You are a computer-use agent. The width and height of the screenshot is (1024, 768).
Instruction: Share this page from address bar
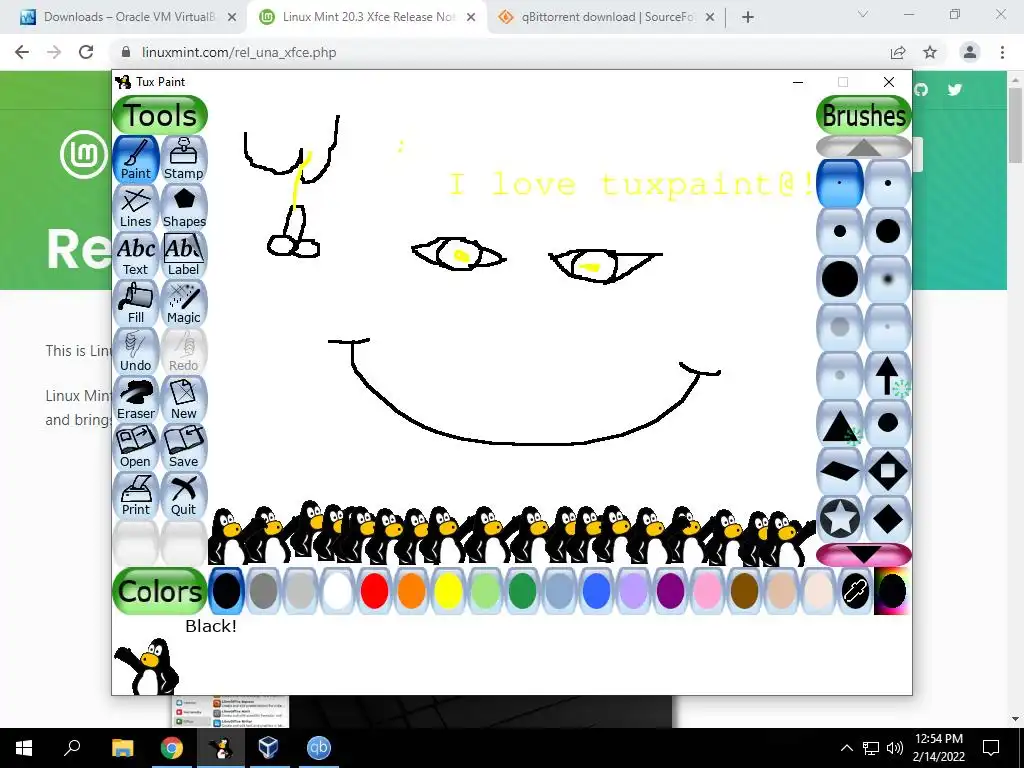pos(898,52)
